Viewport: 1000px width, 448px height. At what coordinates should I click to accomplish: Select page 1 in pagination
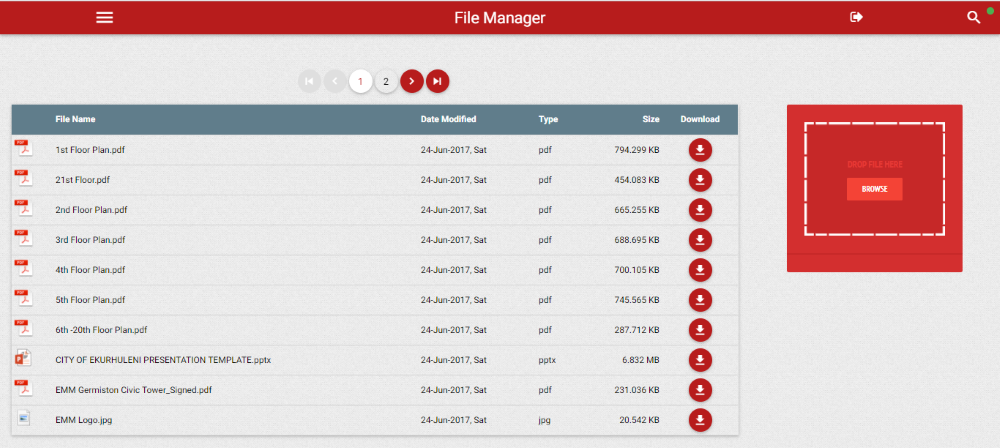point(360,81)
